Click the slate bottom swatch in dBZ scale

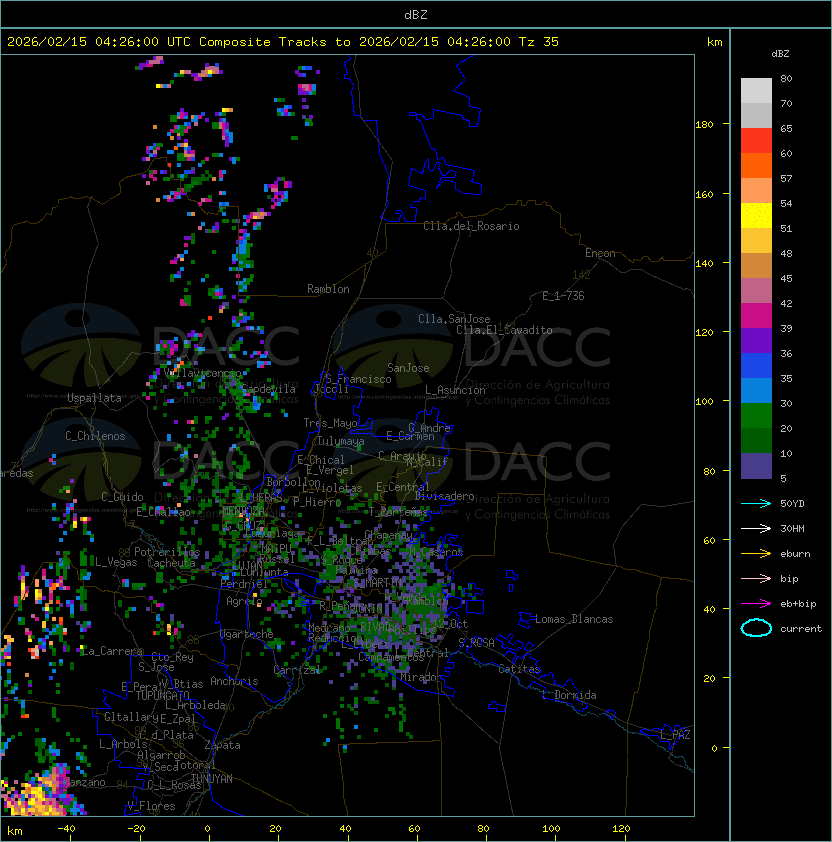click(x=756, y=466)
